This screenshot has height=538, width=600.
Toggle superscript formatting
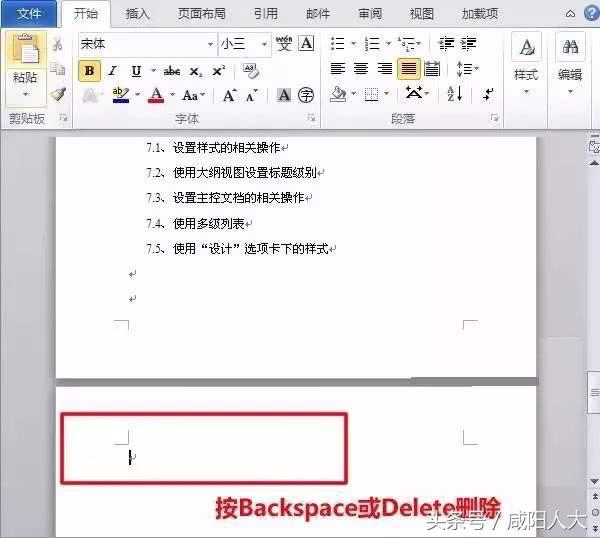[x=219, y=71]
